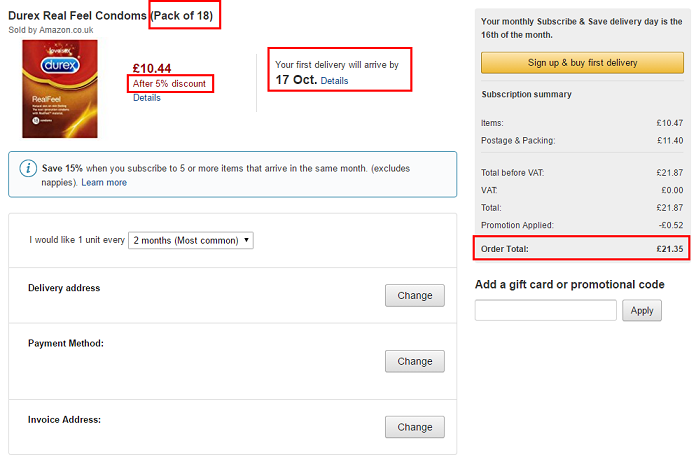
Task: Change the delivery address
Action: click(x=414, y=295)
